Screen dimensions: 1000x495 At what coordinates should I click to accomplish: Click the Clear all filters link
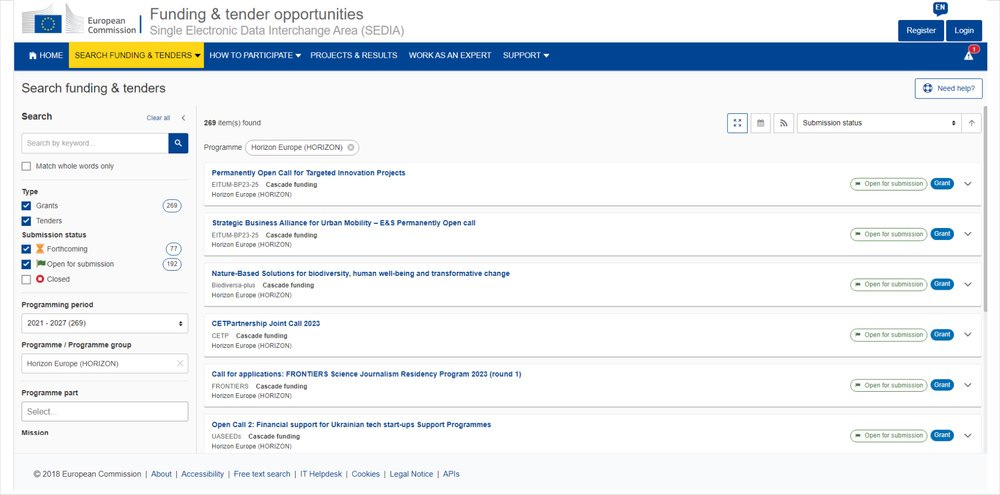click(x=158, y=118)
